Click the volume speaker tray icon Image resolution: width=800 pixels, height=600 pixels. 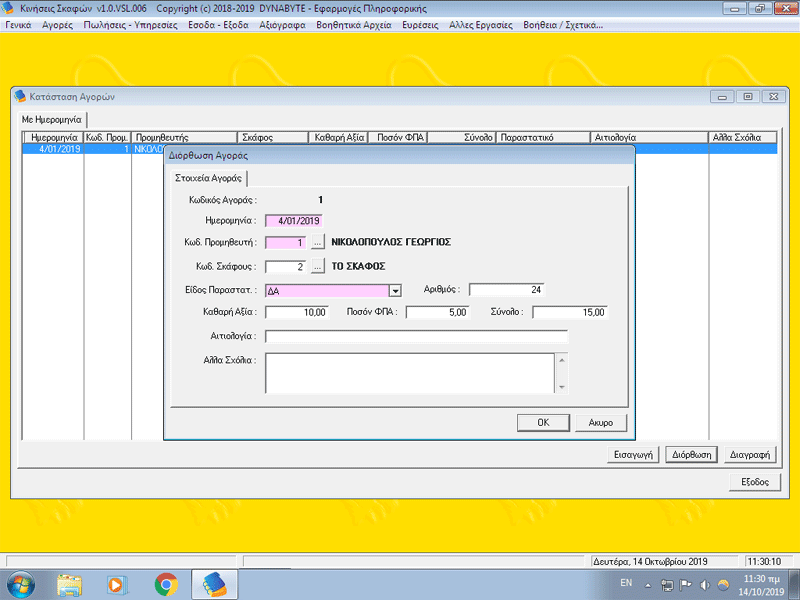pyautogui.click(x=705, y=585)
